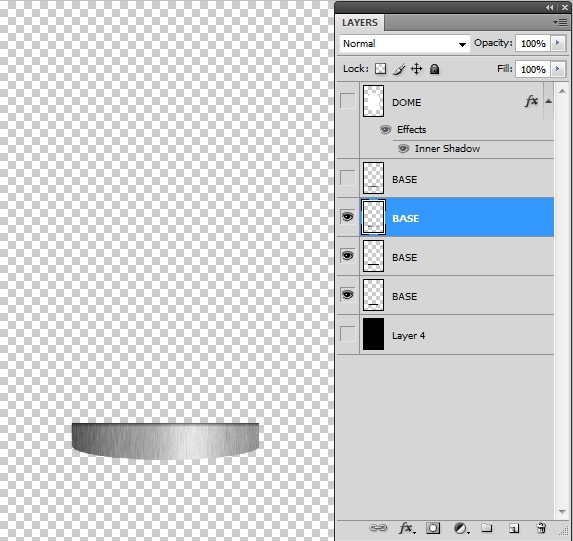The image size is (573, 541).
Task: Create a new layer
Action: pyautogui.click(x=514, y=528)
